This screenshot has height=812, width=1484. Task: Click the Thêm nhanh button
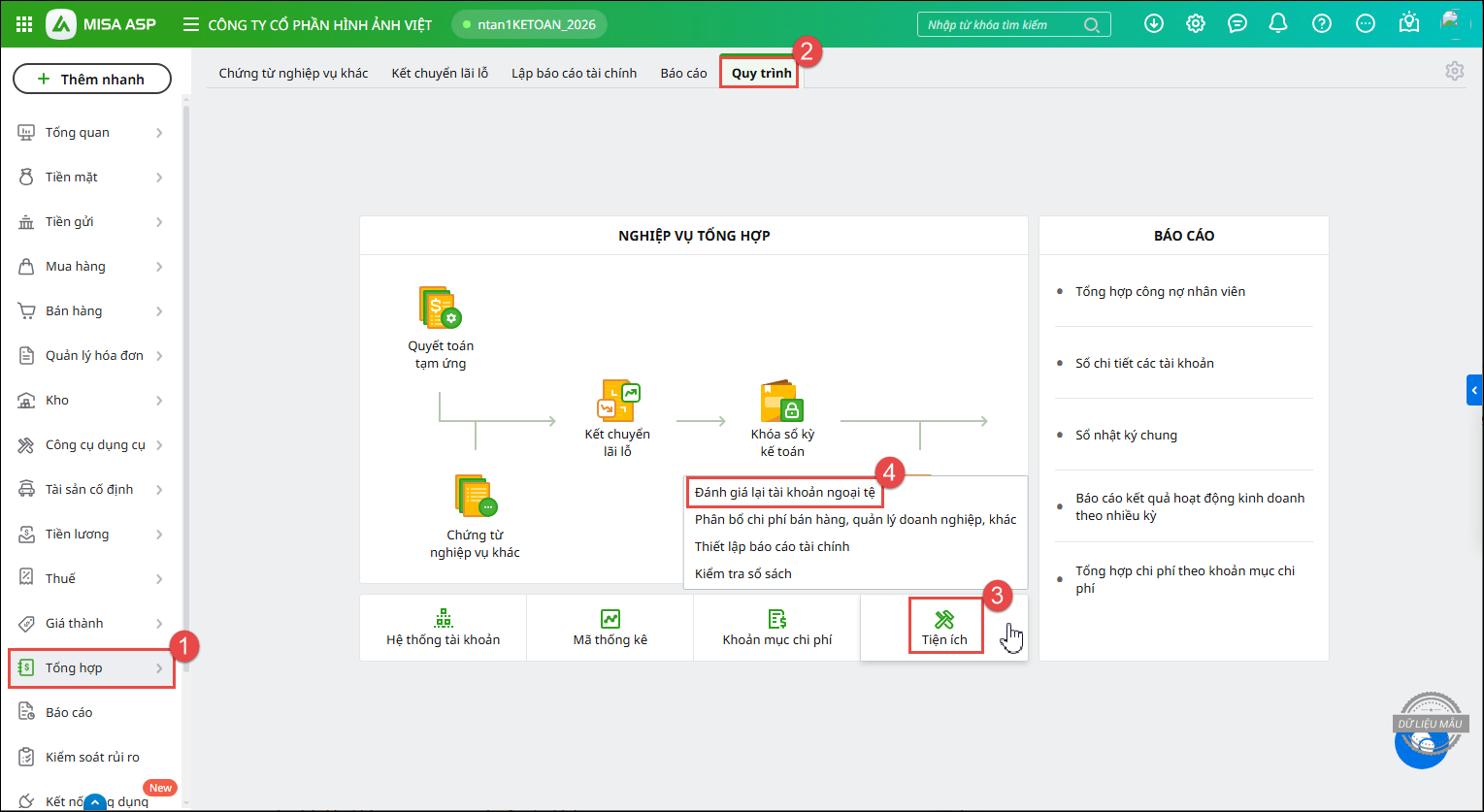(92, 80)
